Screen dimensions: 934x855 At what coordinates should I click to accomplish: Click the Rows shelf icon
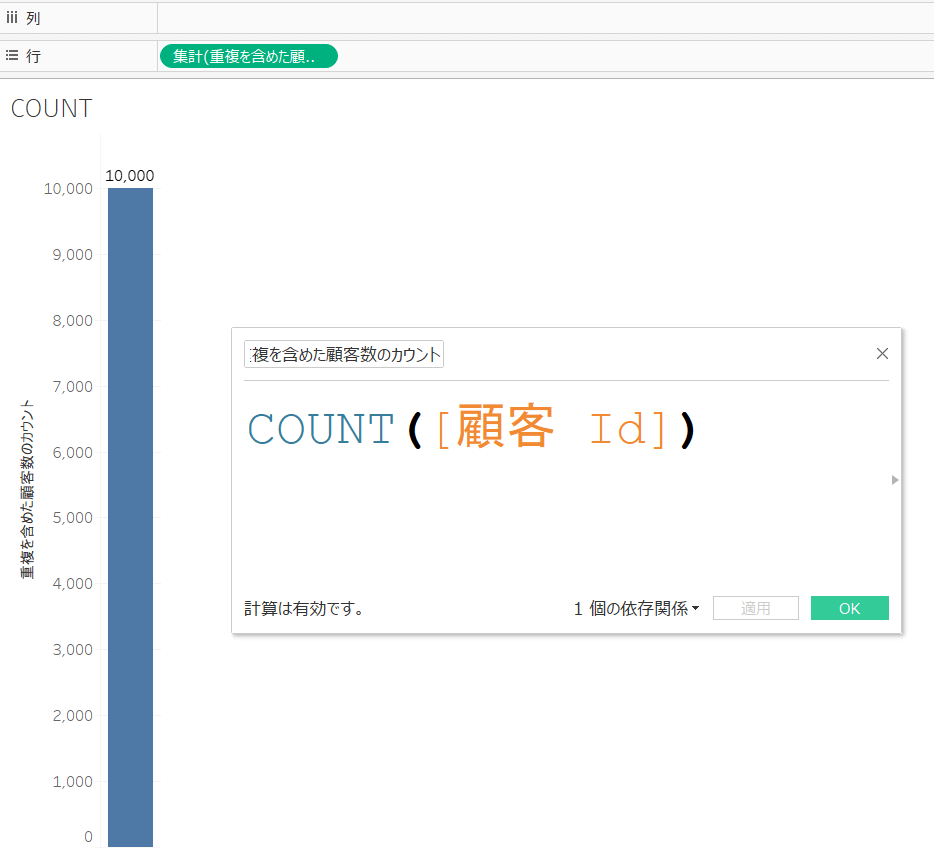click(x=13, y=56)
